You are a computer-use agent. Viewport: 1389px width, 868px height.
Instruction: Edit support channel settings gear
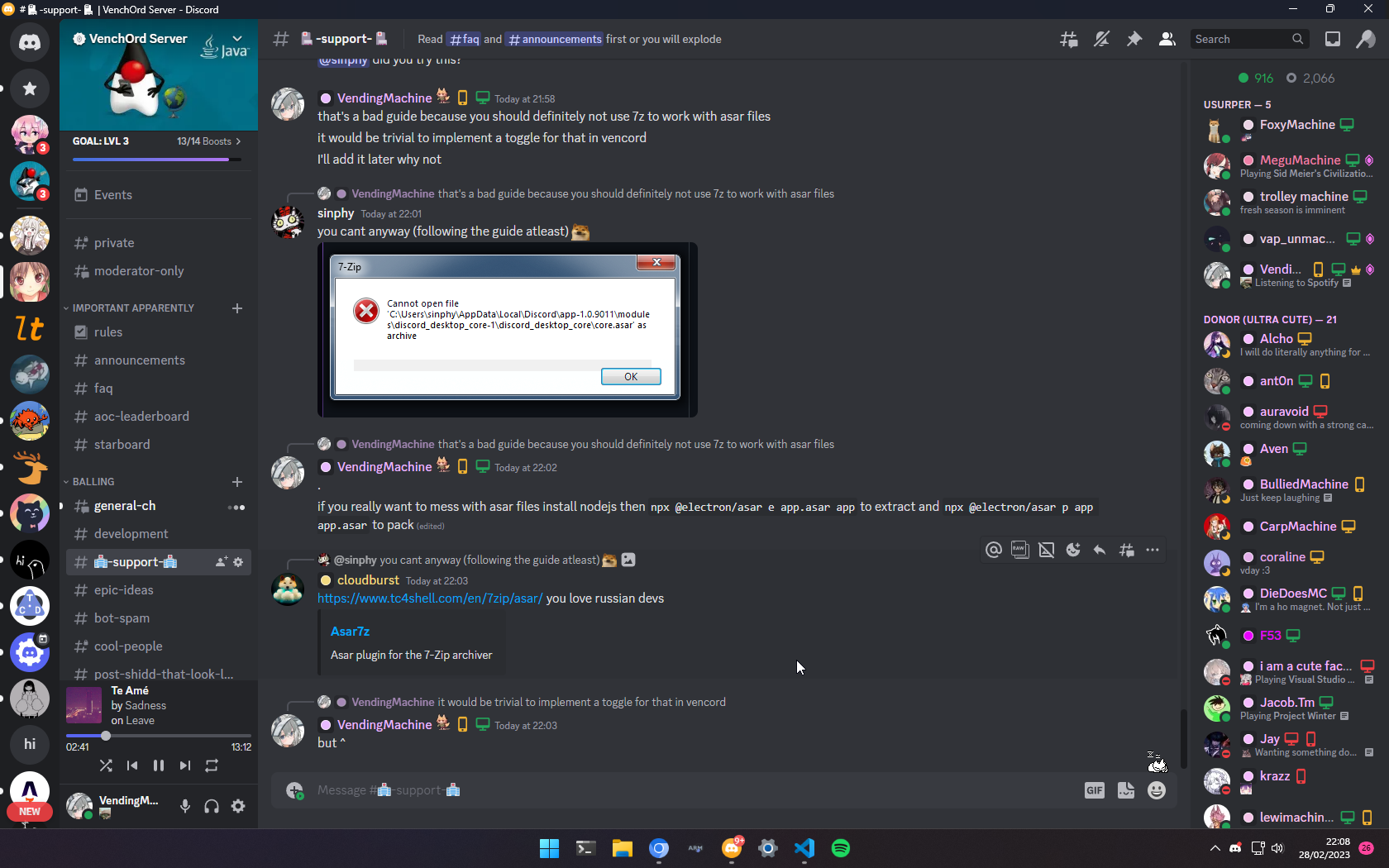pyautogui.click(x=238, y=562)
